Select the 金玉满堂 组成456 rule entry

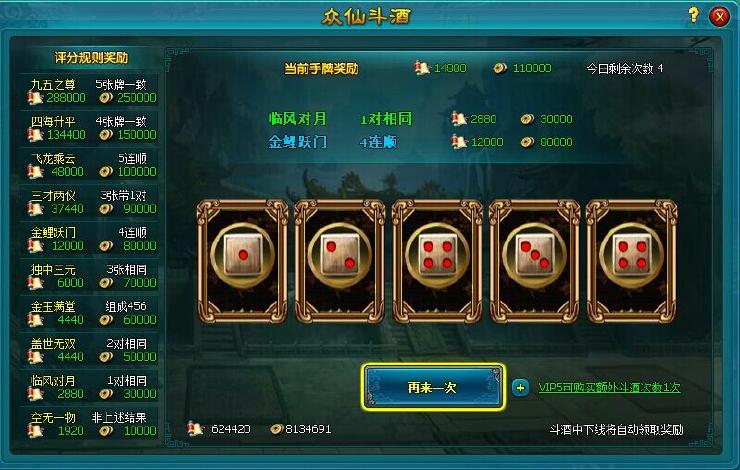(x=90, y=313)
